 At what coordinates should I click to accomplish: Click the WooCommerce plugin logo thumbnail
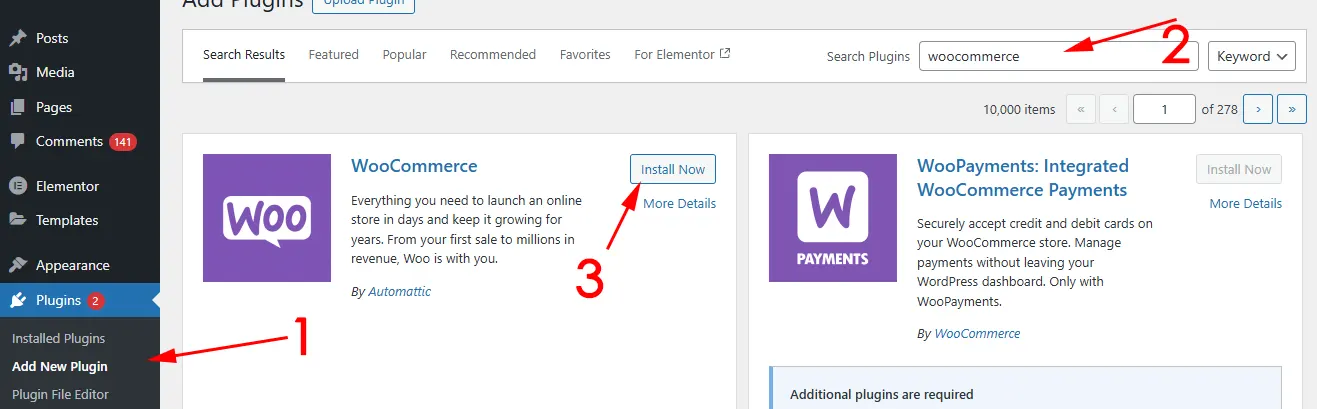coord(267,218)
